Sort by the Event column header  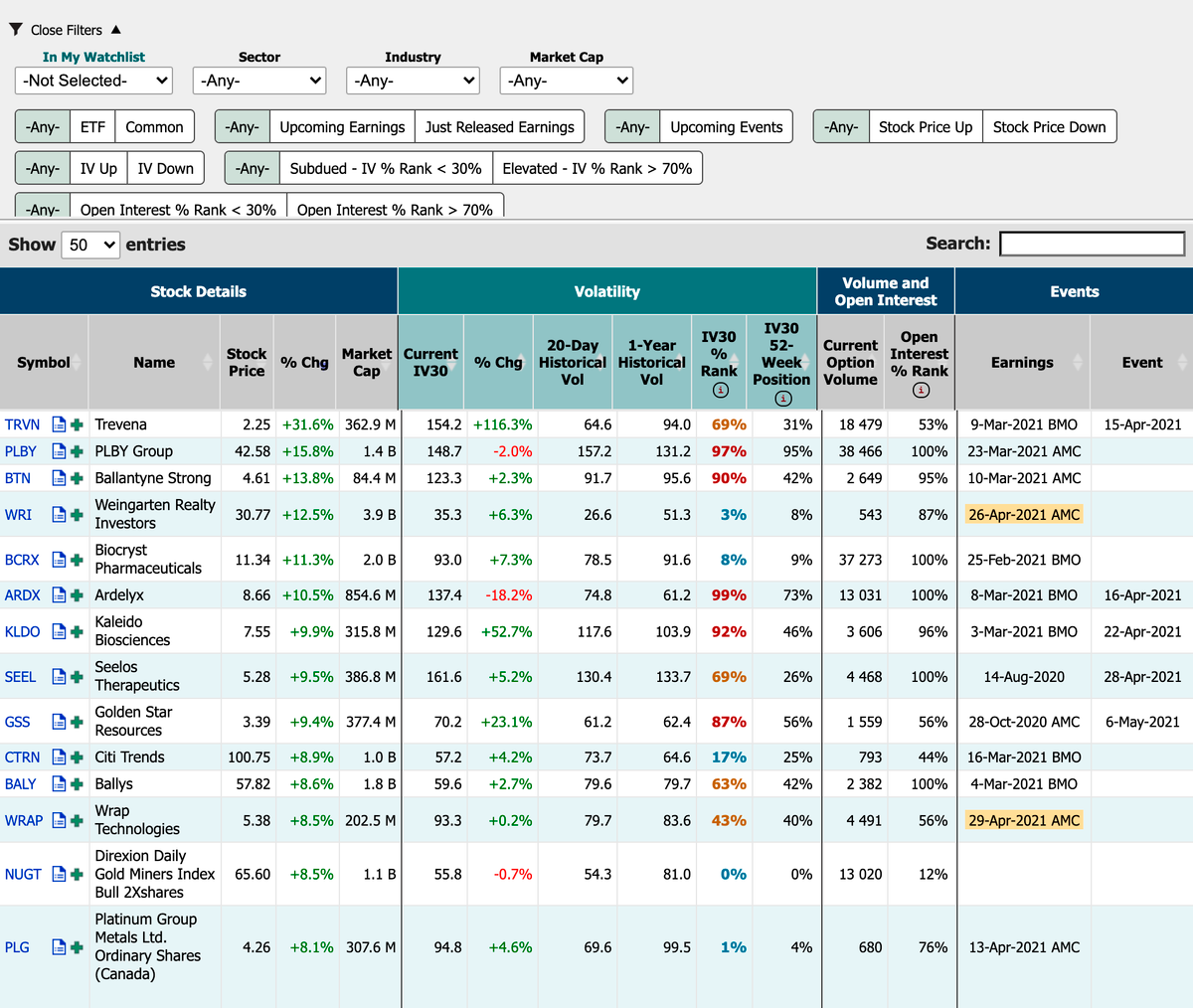[x=1142, y=363]
